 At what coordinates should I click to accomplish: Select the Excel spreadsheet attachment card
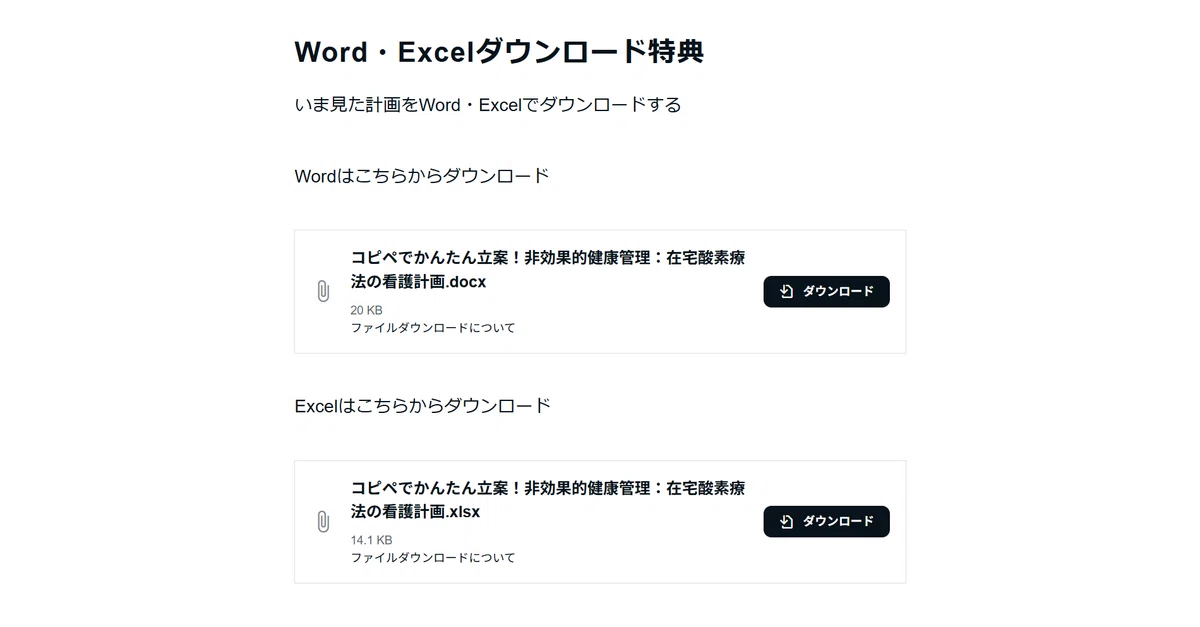pos(600,522)
